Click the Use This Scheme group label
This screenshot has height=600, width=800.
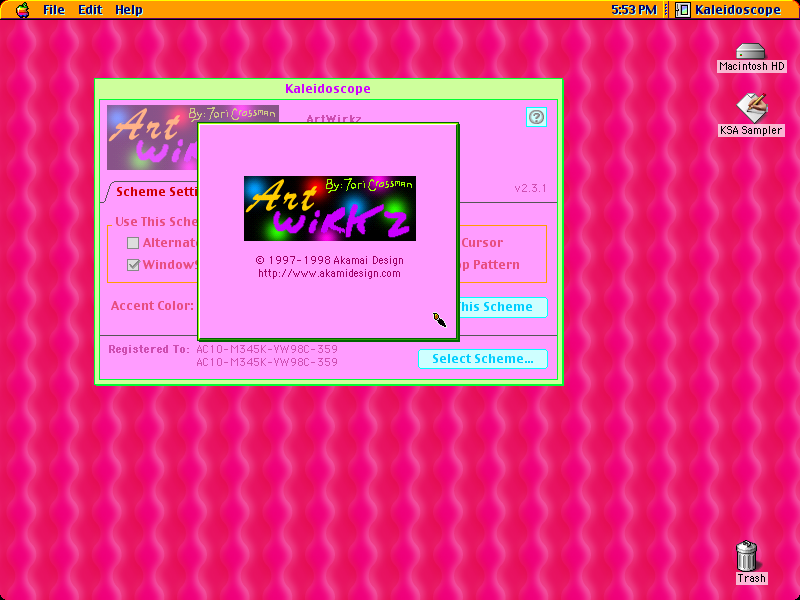(156, 221)
